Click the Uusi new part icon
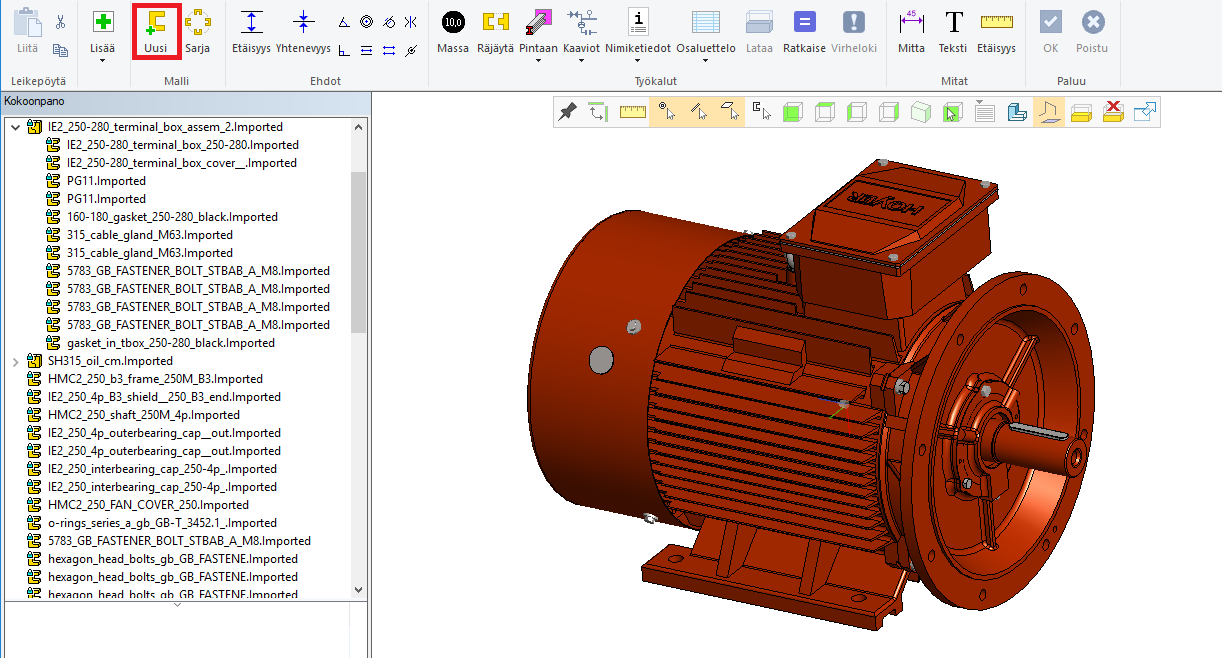1222x658 pixels. coord(155,24)
